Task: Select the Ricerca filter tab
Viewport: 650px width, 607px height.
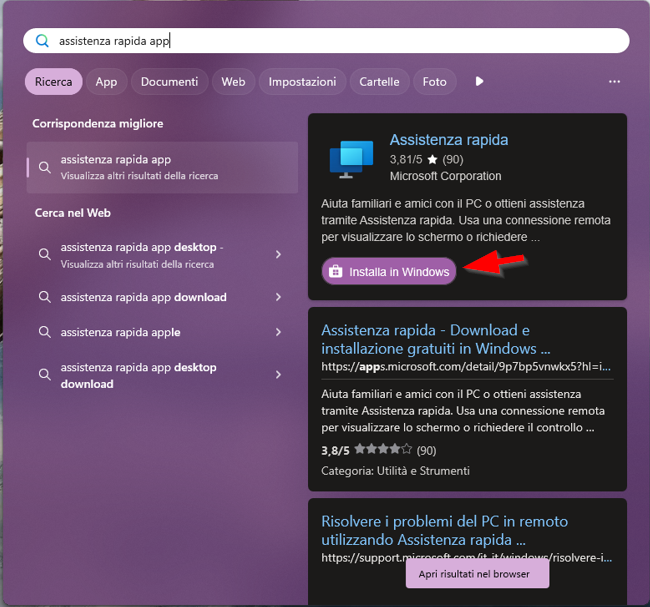Action: pos(53,82)
